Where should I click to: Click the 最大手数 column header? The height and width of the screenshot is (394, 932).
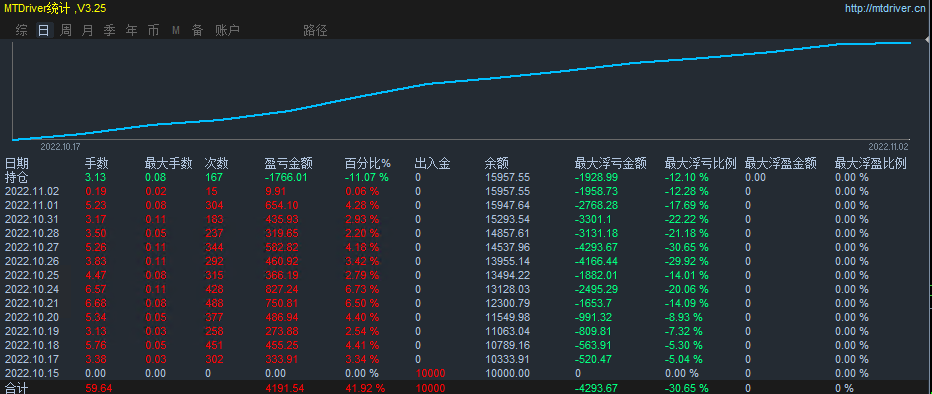pos(169,163)
